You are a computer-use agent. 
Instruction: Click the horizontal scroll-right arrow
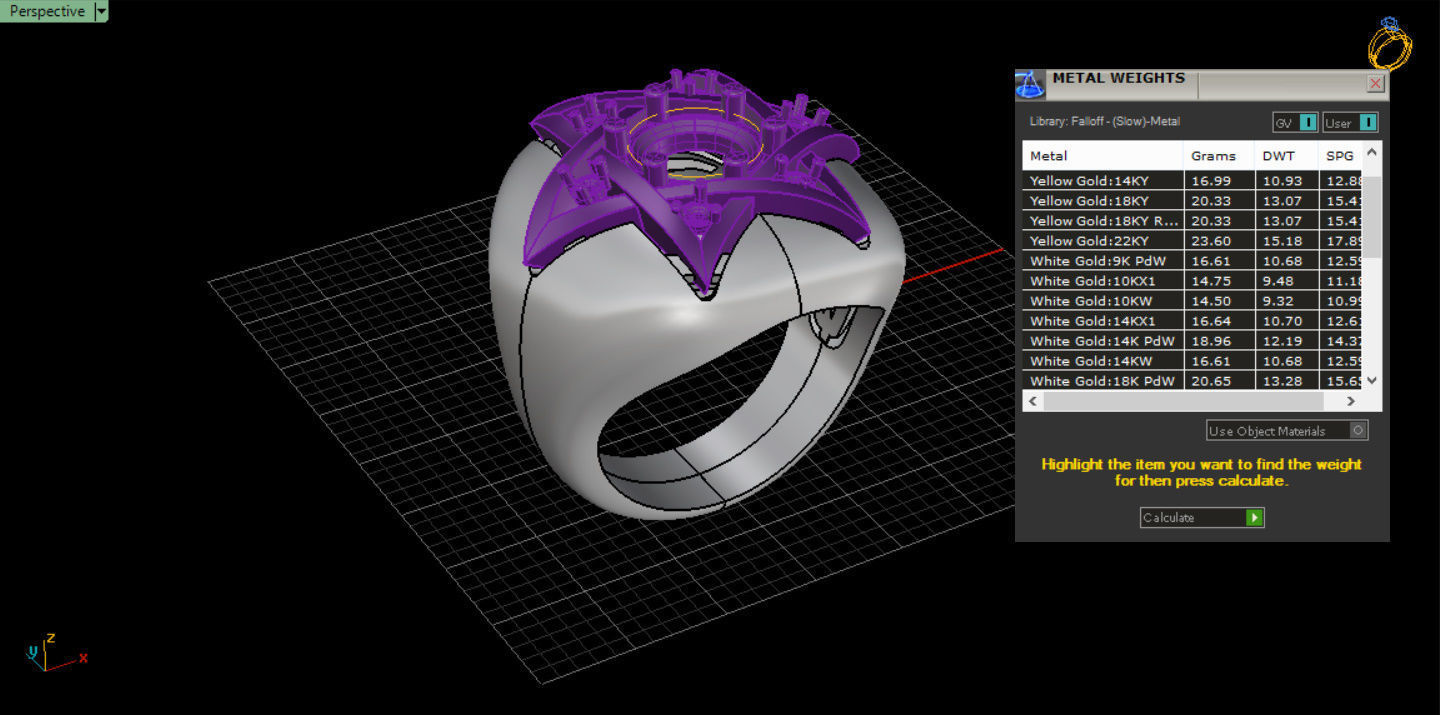1351,401
